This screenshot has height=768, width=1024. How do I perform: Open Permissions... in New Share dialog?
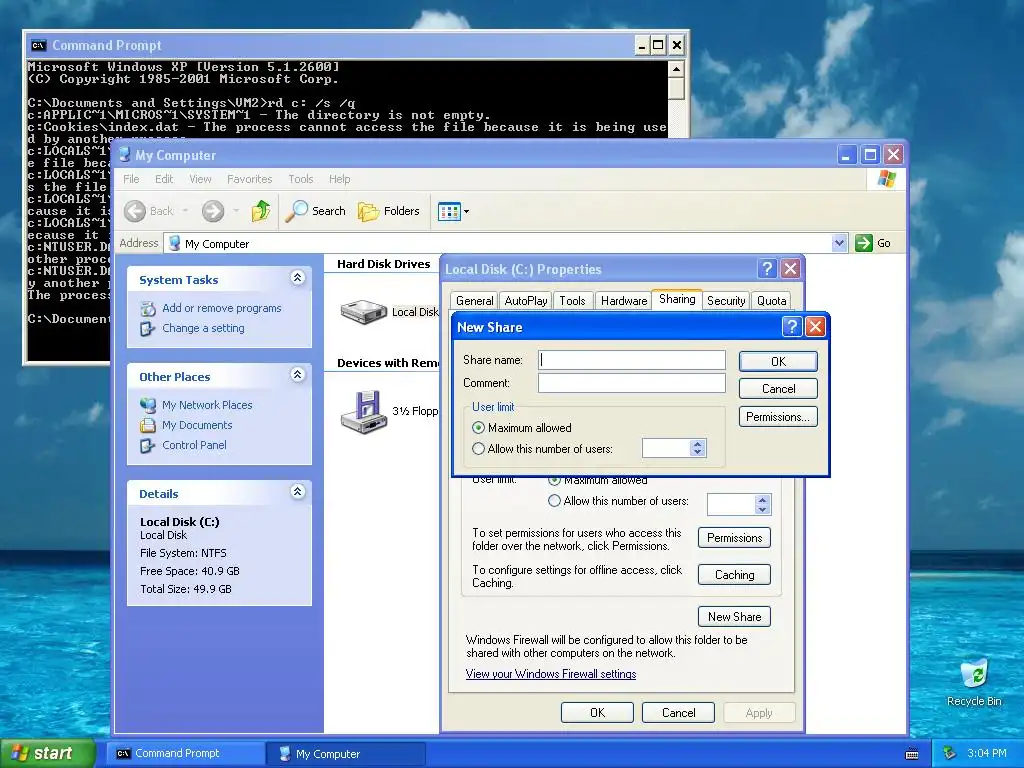(778, 417)
